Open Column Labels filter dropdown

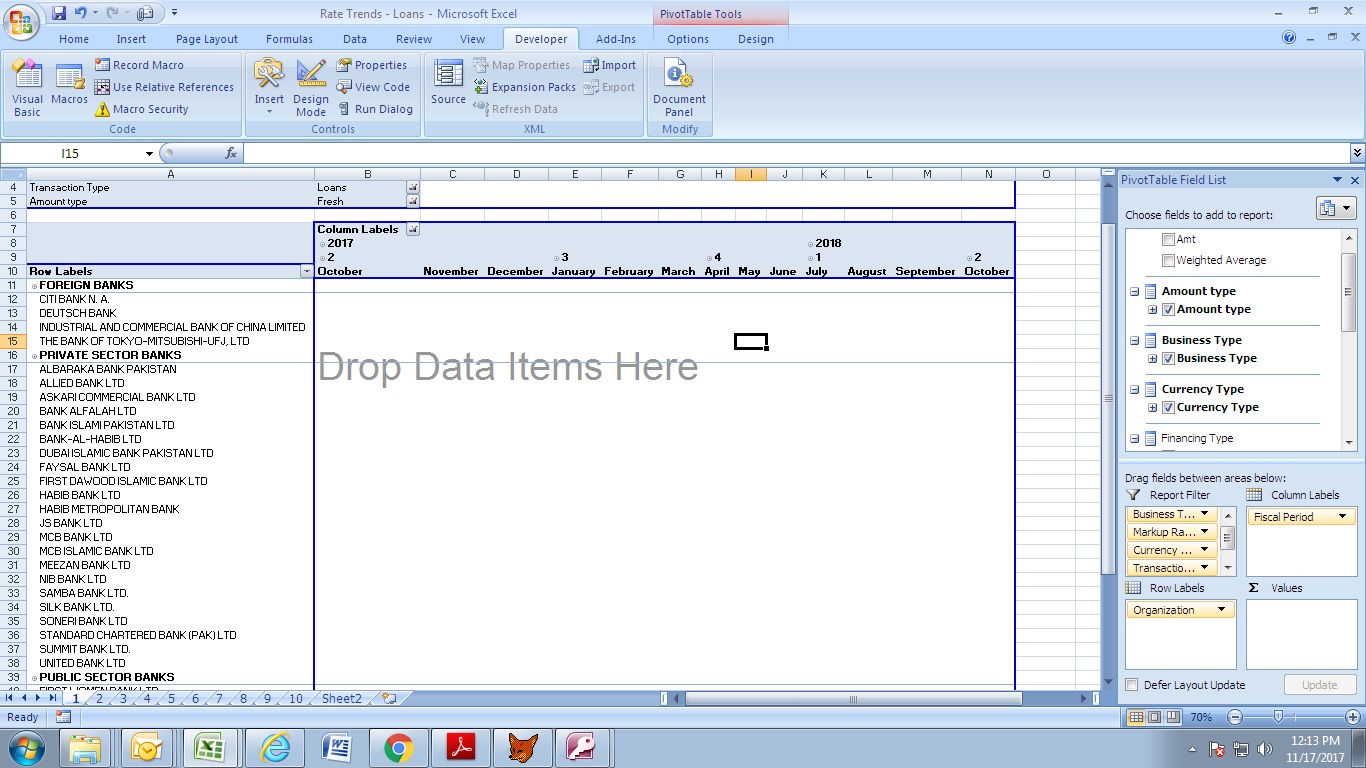click(413, 229)
